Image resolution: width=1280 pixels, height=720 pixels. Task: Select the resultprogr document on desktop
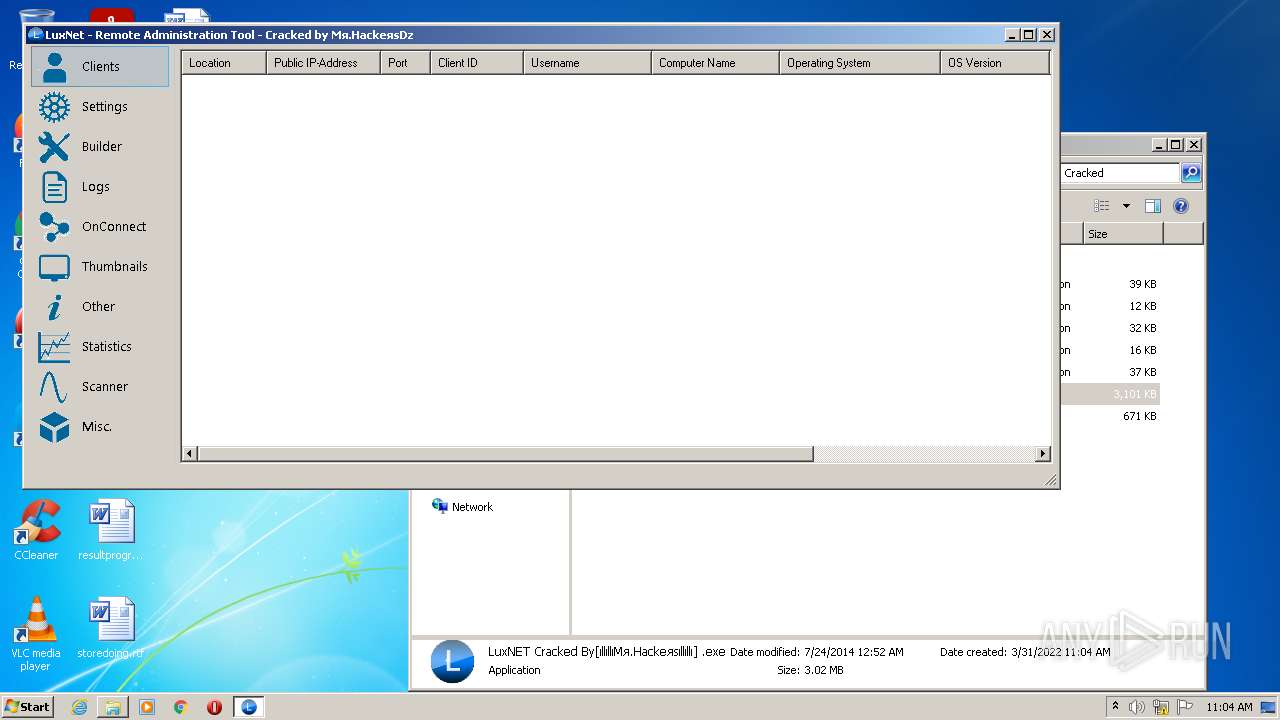click(110, 531)
